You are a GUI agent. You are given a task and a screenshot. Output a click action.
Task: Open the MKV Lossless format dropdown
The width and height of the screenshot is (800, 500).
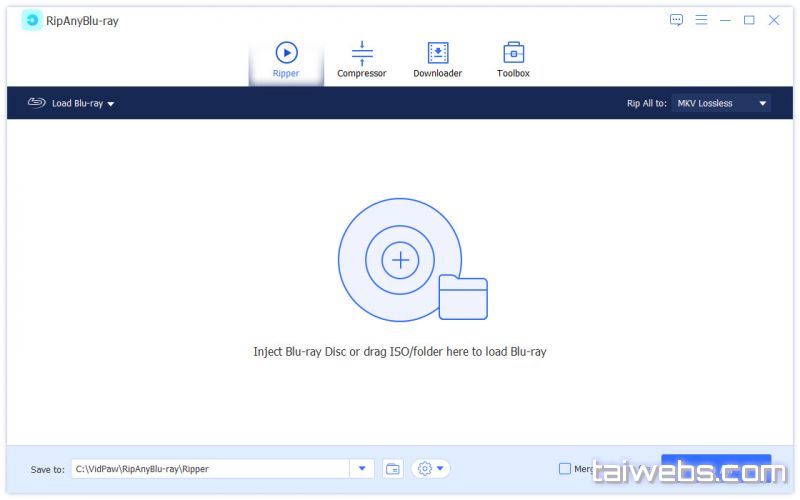(x=720, y=103)
